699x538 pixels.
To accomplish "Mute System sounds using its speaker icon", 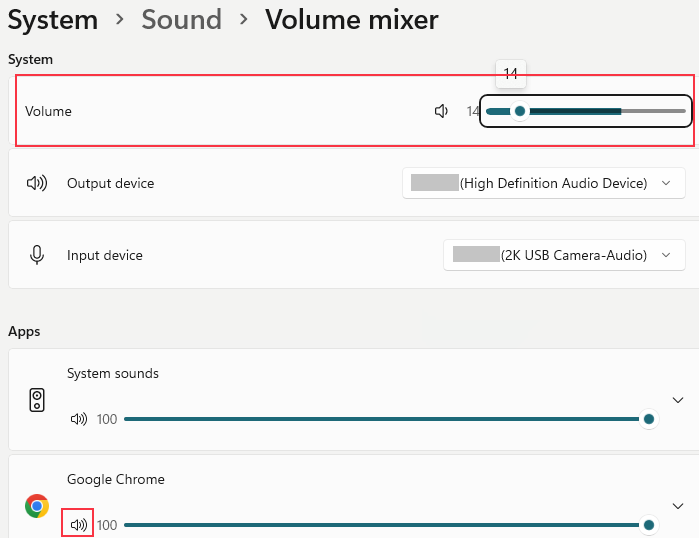I will [x=79, y=419].
